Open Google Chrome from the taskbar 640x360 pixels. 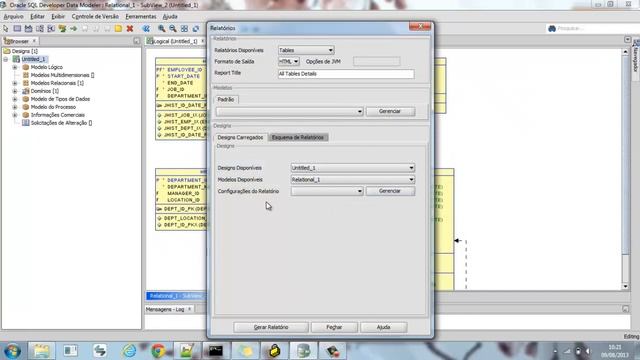point(158,351)
